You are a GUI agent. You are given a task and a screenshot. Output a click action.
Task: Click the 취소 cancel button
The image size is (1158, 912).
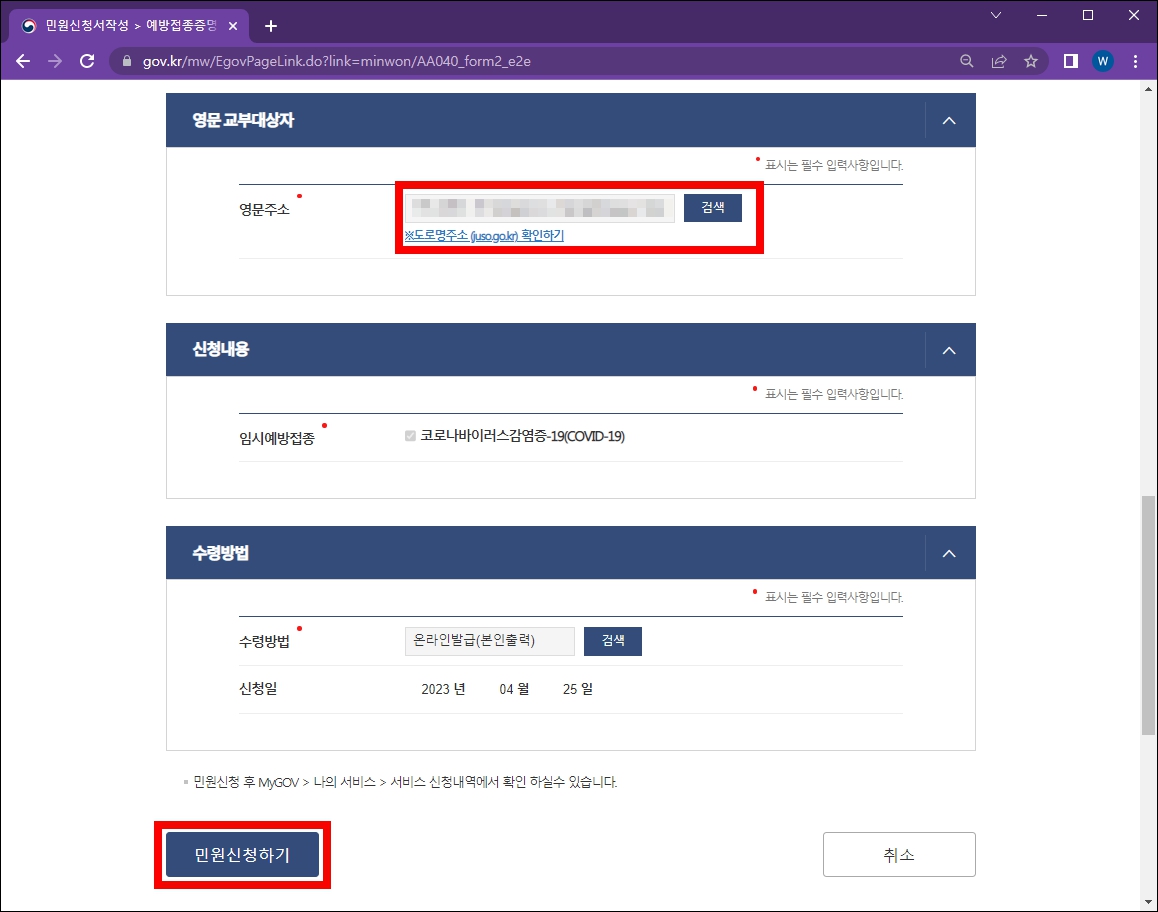tap(898, 854)
